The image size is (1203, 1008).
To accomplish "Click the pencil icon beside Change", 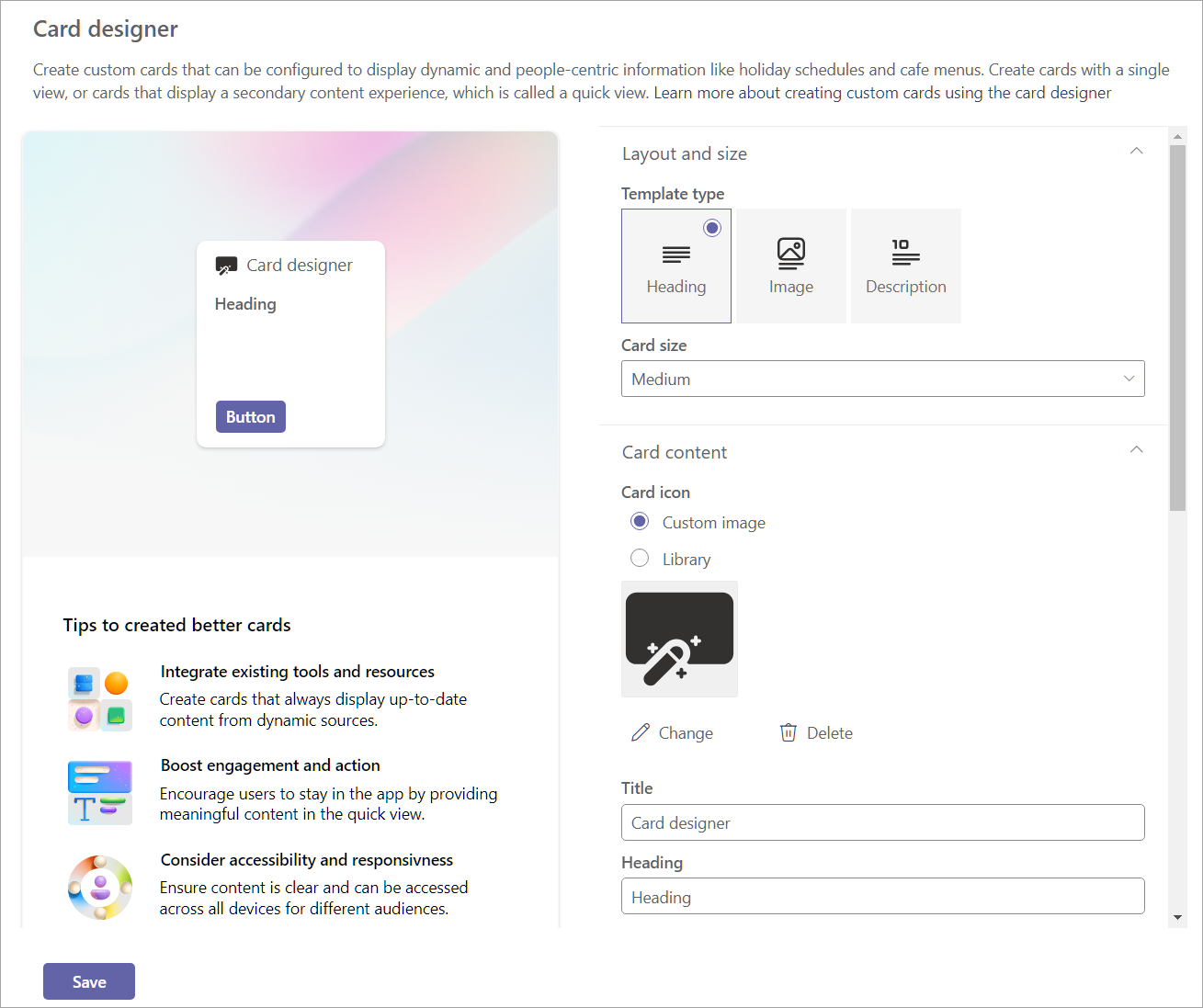I will 641,732.
